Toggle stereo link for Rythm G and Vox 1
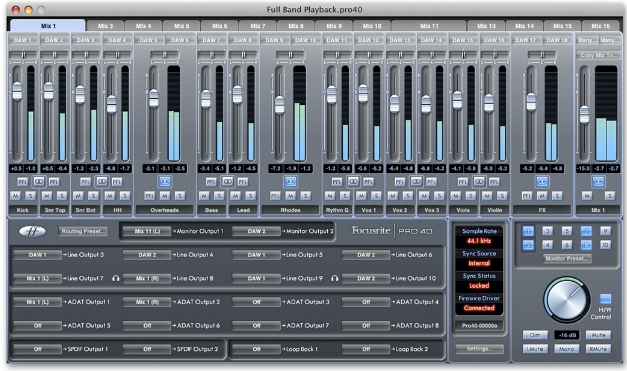The height and width of the screenshot is (371, 627). [x=353, y=182]
